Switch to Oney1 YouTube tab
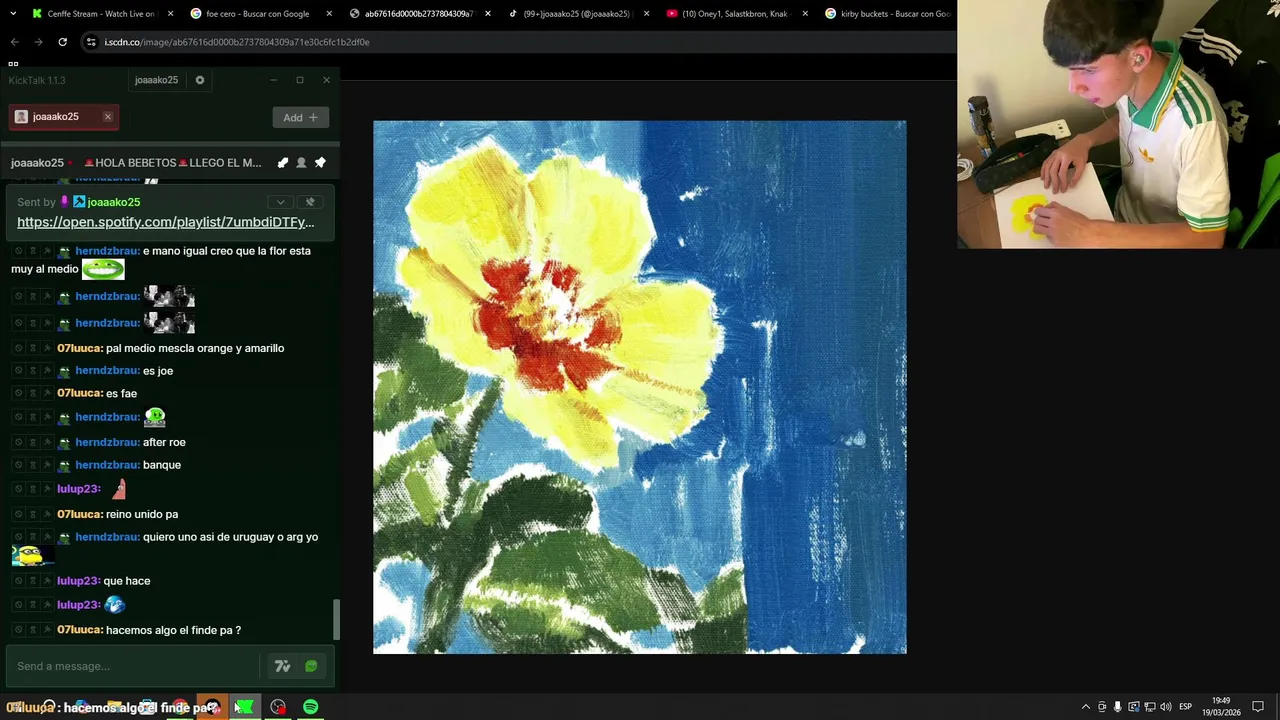Viewport: 1280px width, 720px height. tap(735, 14)
